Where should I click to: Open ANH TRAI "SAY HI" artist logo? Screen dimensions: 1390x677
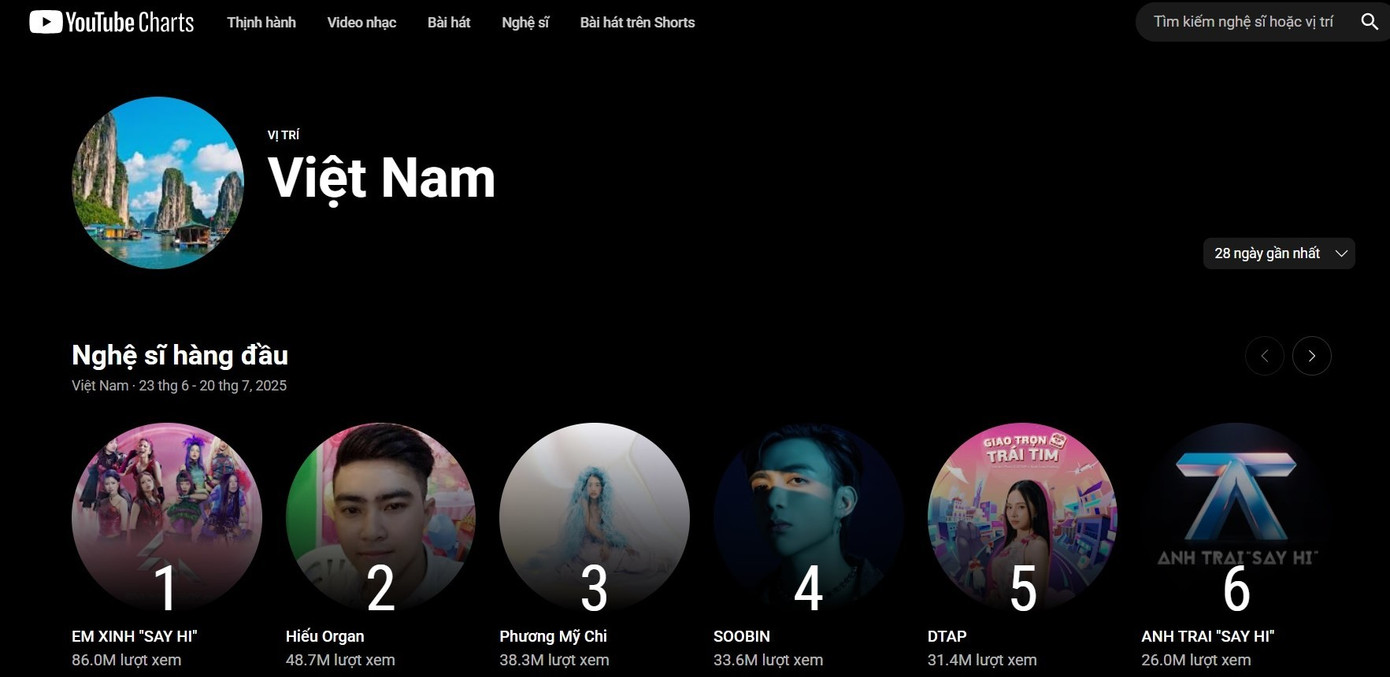pyautogui.click(x=1236, y=517)
